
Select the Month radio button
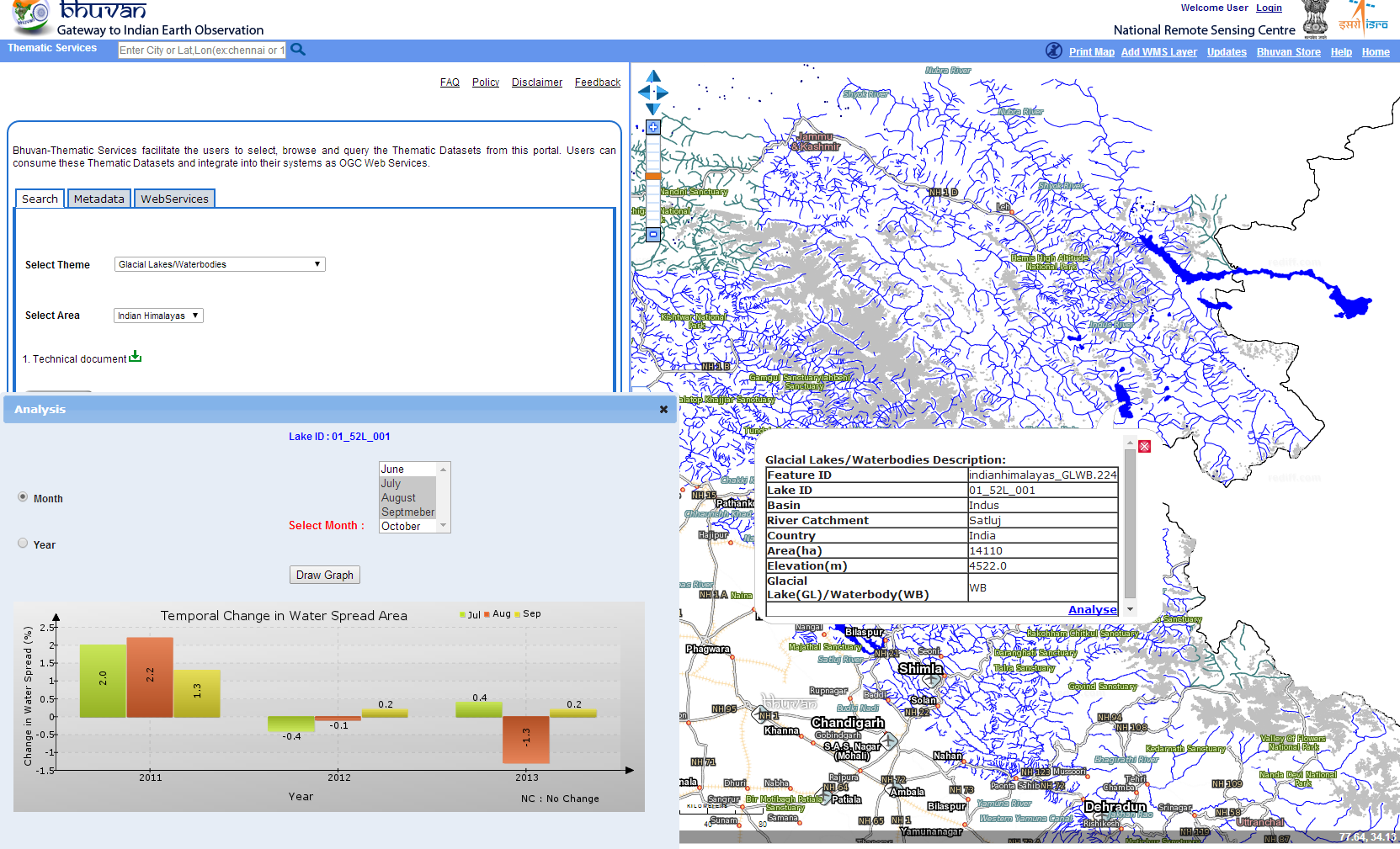[23, 497]
